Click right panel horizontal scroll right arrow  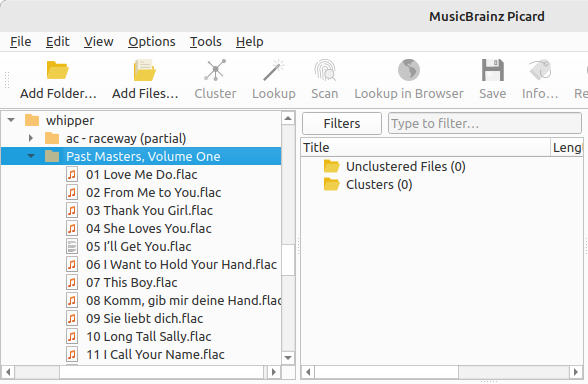pos(576,372)
